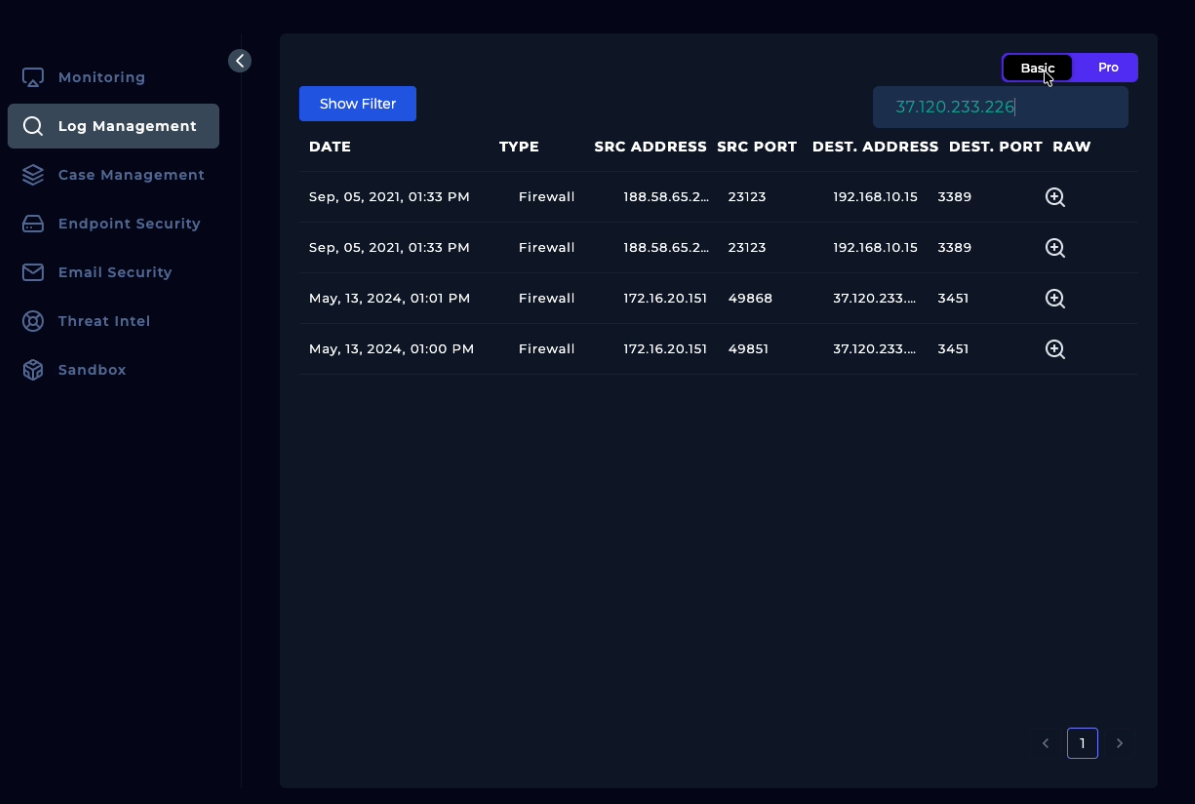
Task: Collapse the sidebar with the chevron button
Action: pyautogui.click(x=240, y=61)
